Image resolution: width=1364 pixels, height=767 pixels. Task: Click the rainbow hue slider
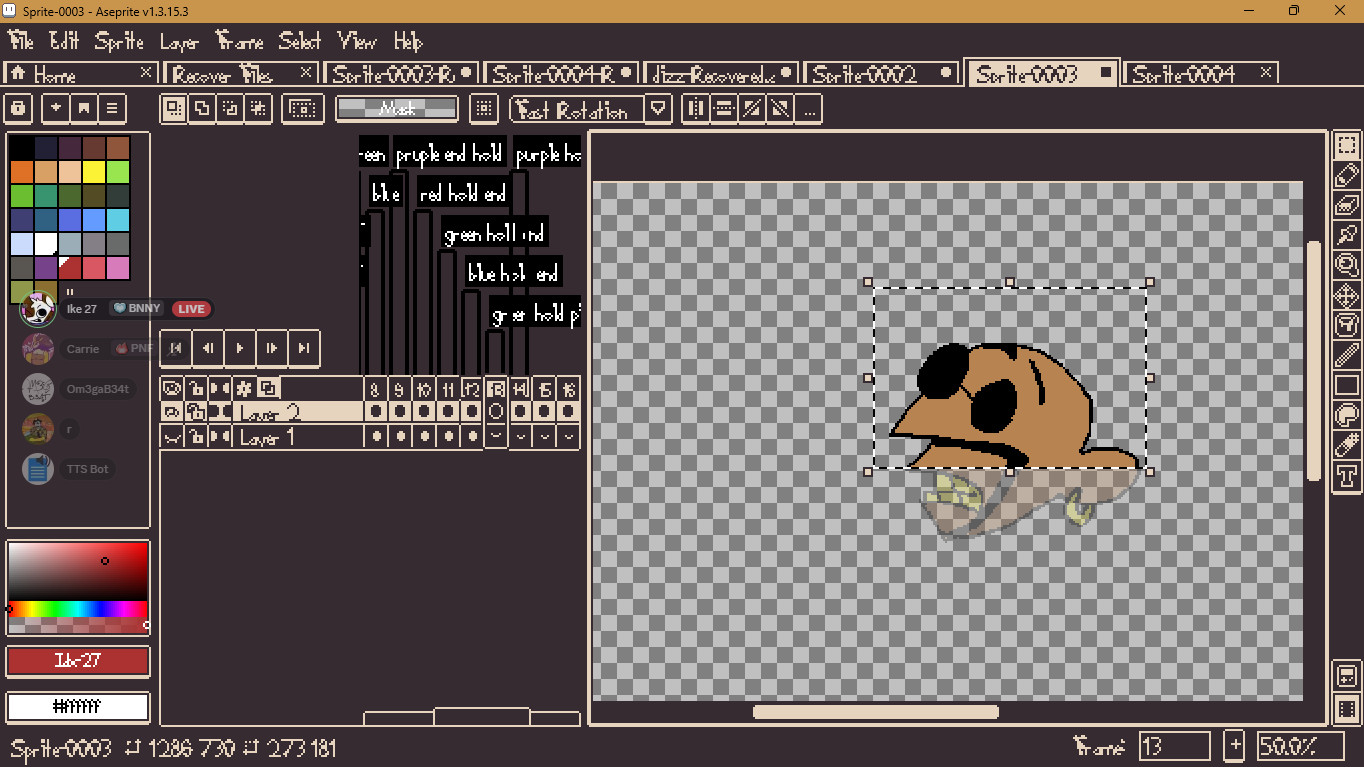pos(78,609)
